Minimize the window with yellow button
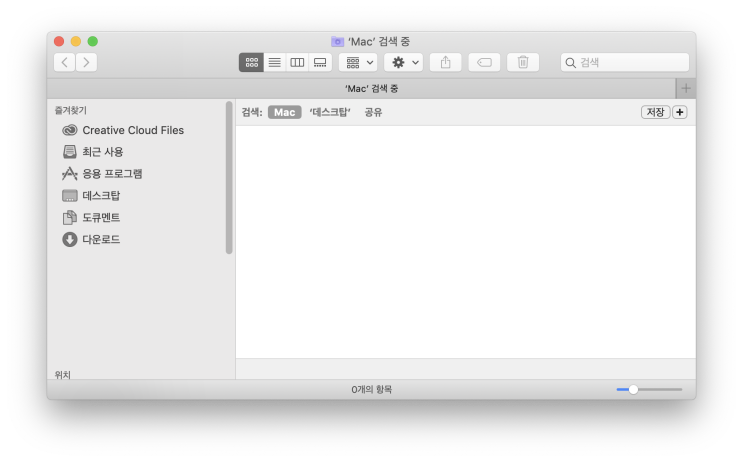 76,41
